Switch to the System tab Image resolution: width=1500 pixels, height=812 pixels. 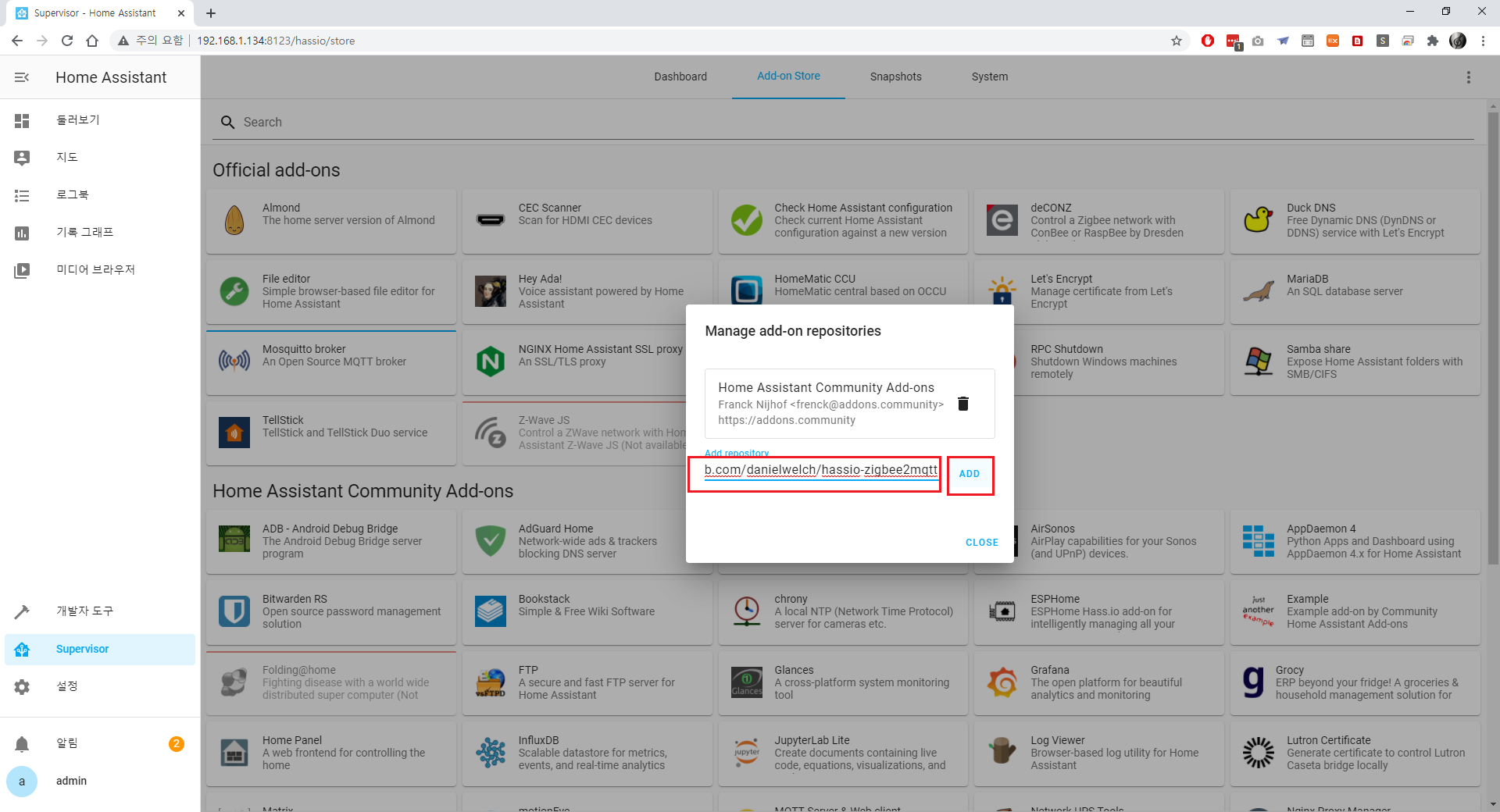click(989, 77)
